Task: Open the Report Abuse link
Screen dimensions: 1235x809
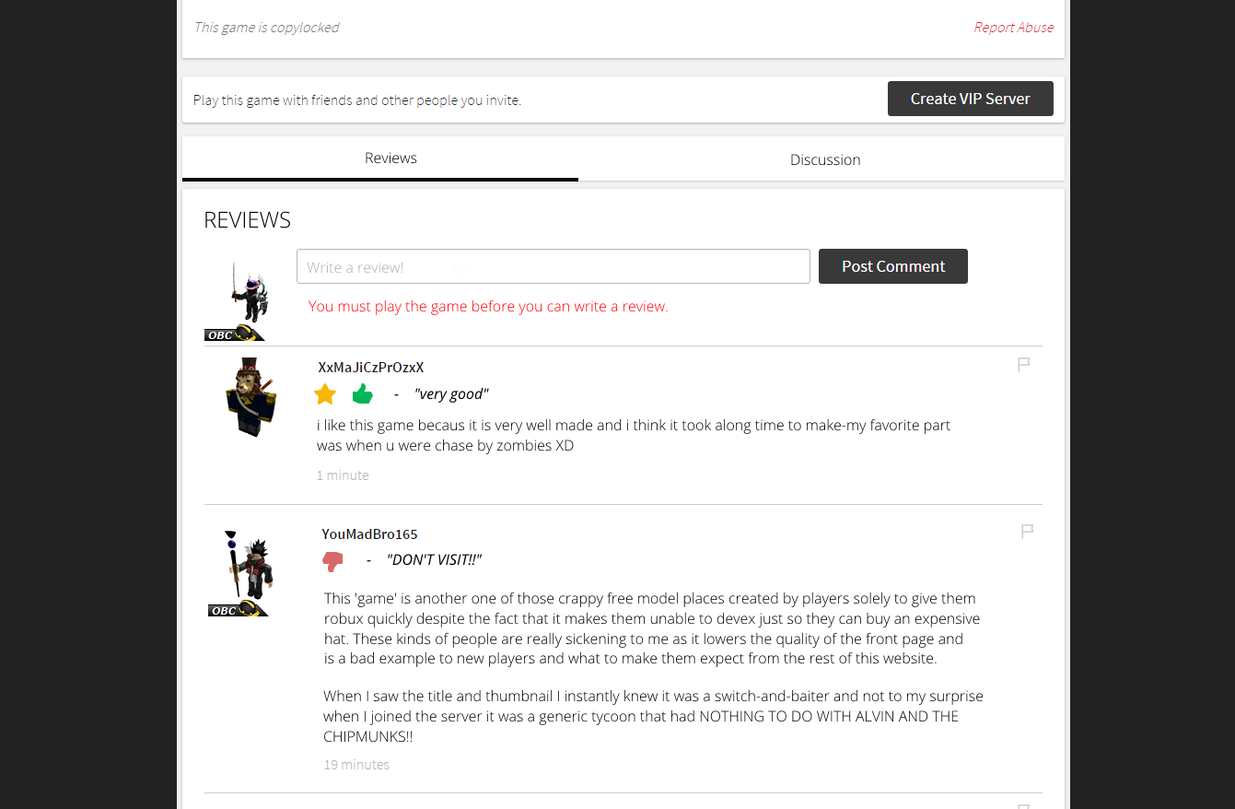Action: click(x=1013, y=27)
